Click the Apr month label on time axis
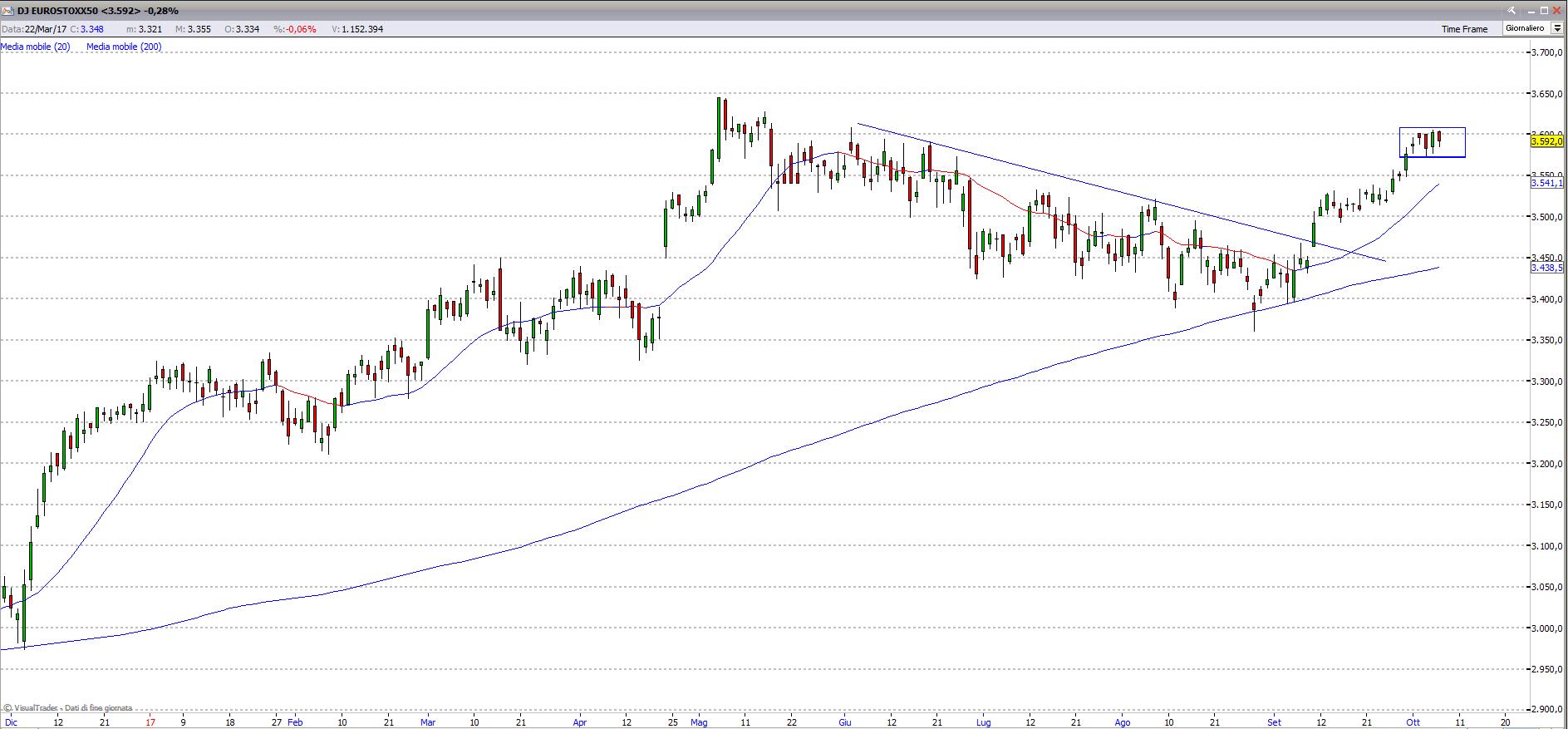Viewport: 1568px width, 729px height. 580,722
